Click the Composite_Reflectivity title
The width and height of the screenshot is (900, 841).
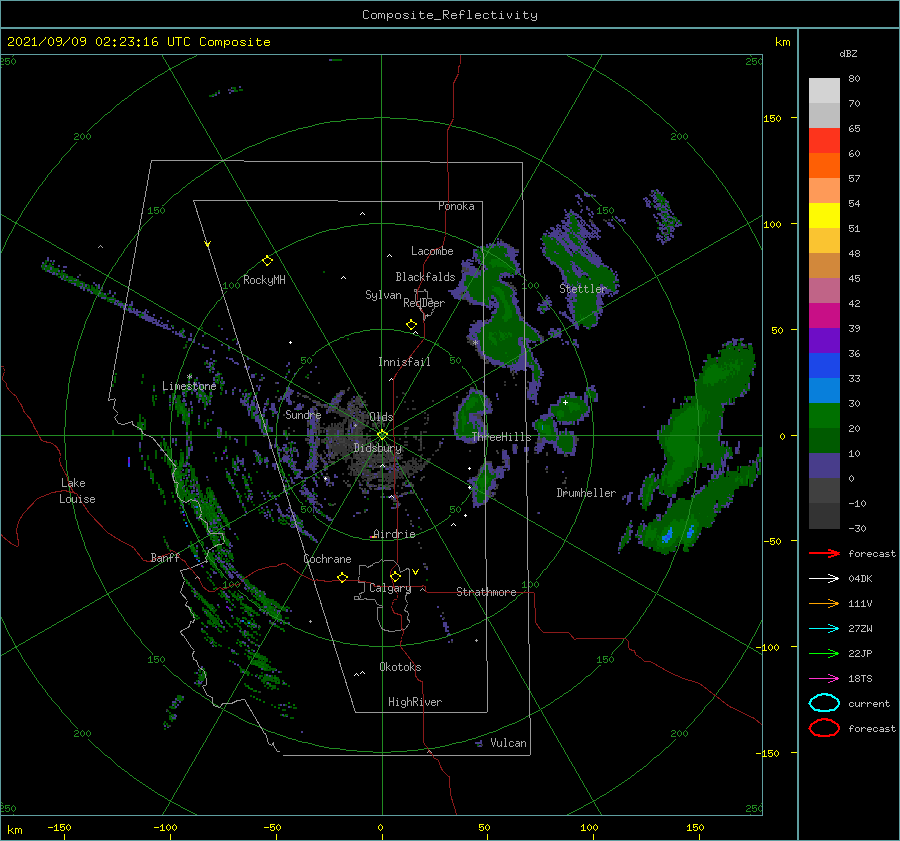[x=449, y=15]
